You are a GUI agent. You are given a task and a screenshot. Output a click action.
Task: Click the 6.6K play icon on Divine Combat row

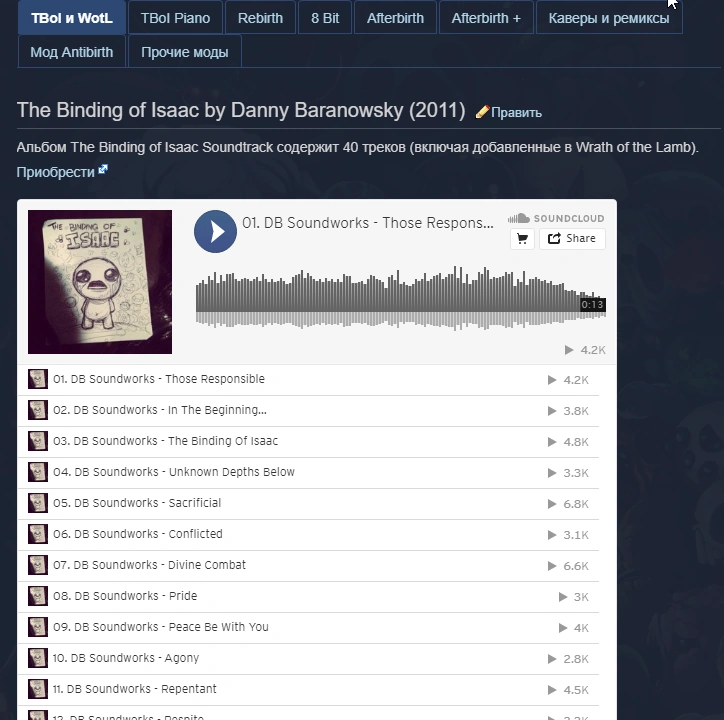click(552, 566)
